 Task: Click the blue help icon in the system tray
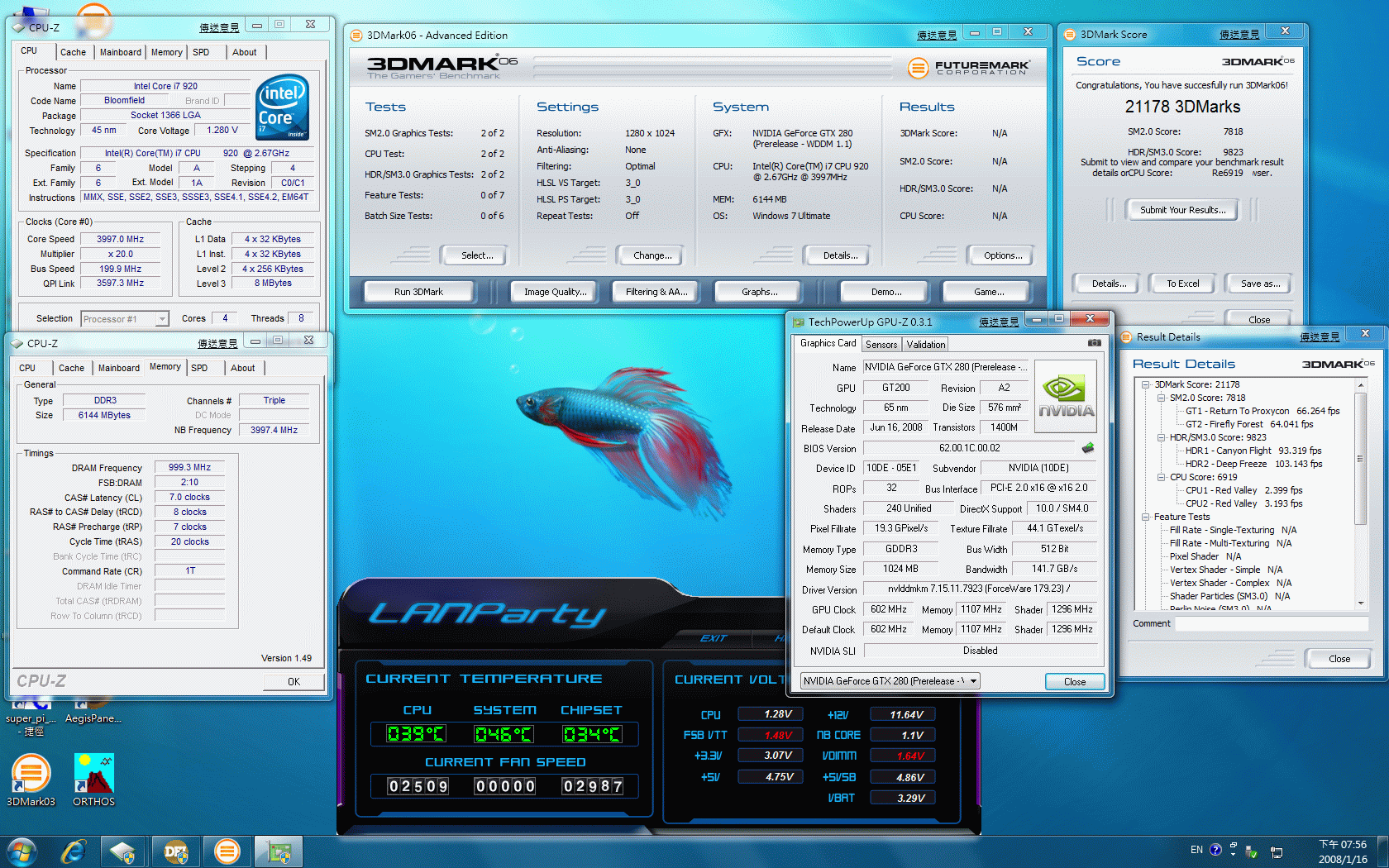point(1215,850)
